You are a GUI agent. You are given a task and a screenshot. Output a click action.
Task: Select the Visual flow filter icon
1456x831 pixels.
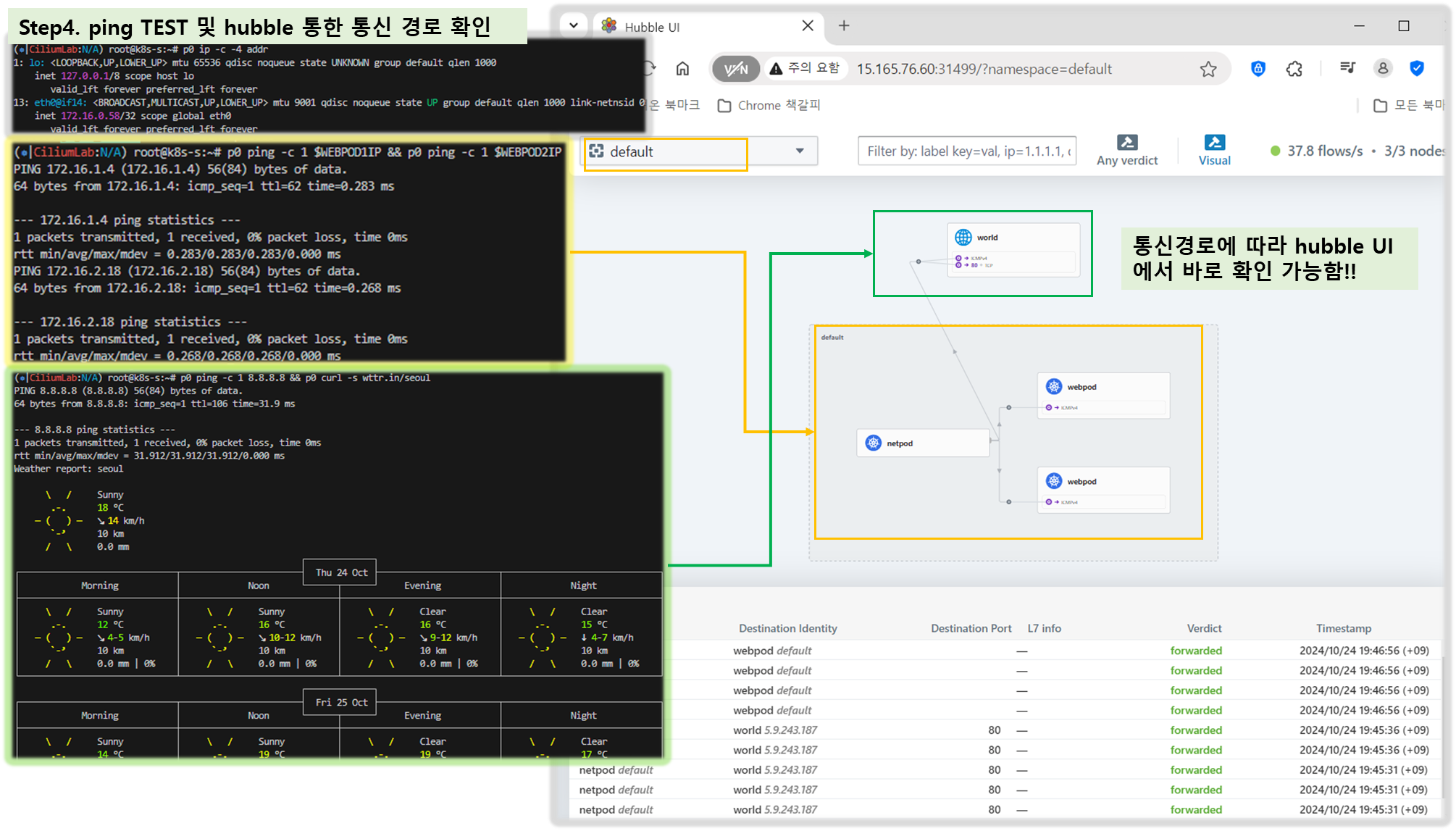pos(1214,150)
